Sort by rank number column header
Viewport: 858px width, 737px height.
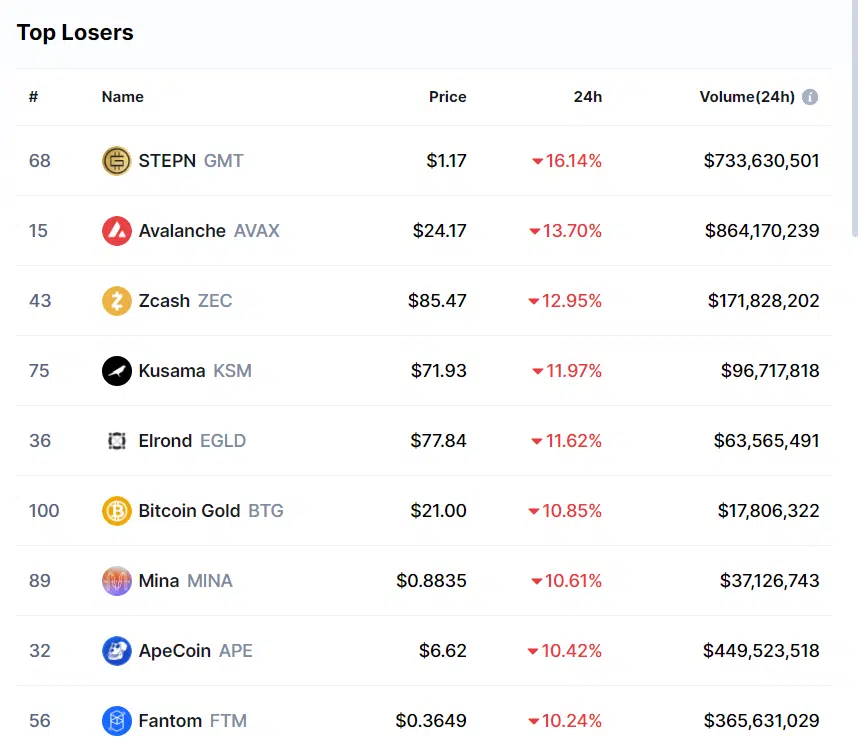[x=33, y=97]
